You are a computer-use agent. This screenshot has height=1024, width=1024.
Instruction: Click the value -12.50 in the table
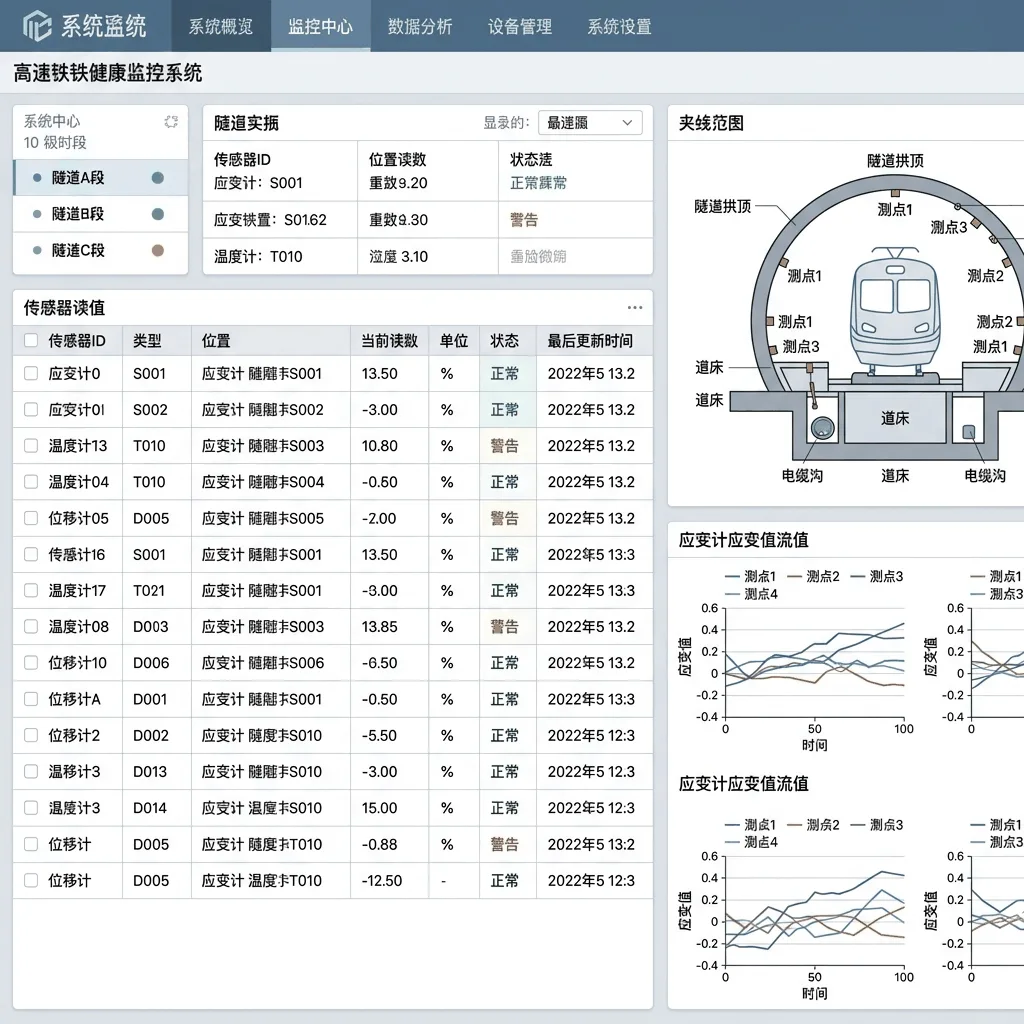tap(382, 880)
